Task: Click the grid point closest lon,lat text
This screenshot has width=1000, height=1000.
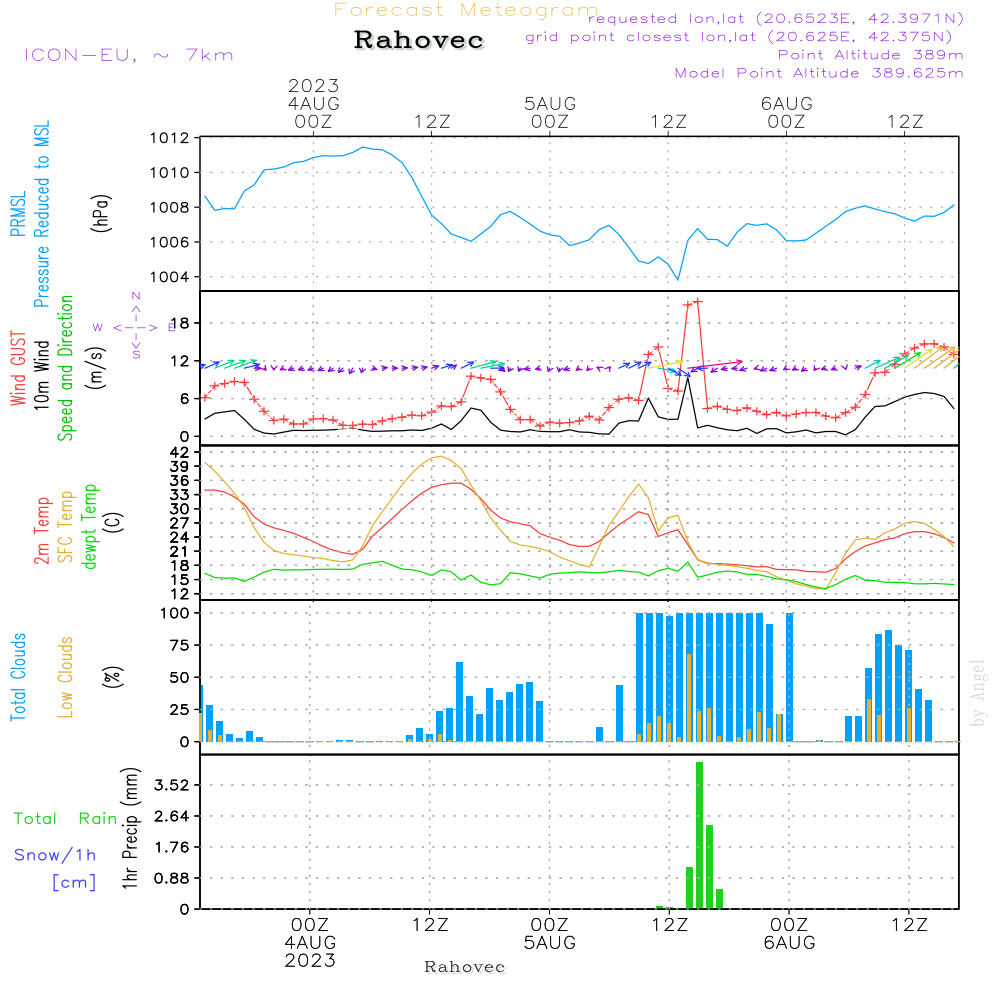Action: (739, 37)
